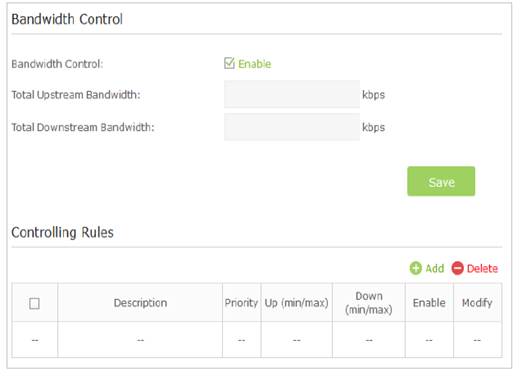The image size is (522, 376).
Task: Click the red minus Delete icon
Action: tap(457, 268)
